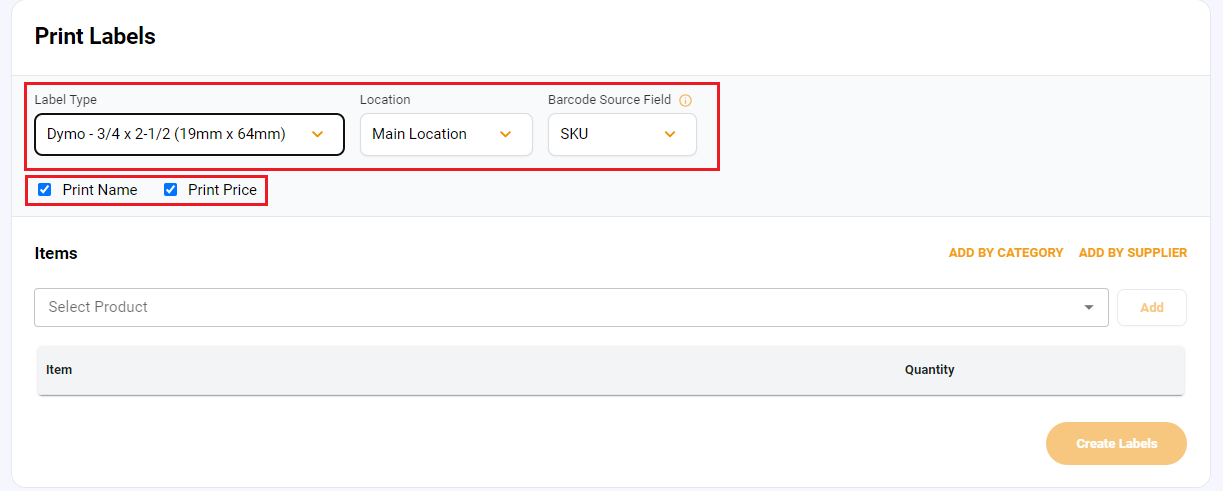Open the Main Location dropdown

[446, 134]
